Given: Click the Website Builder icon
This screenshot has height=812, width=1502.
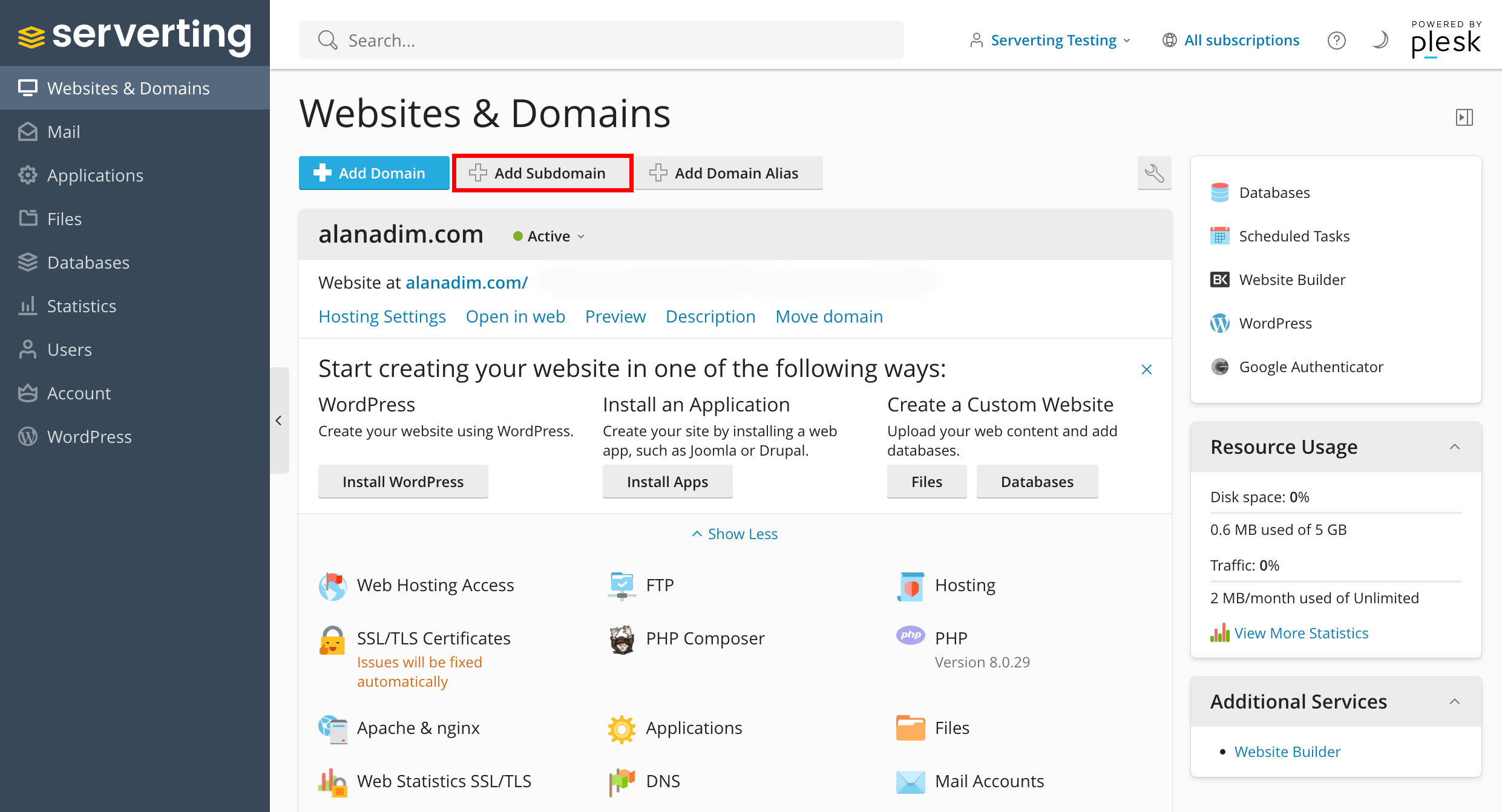Looking at the screenshot, I should [x=1220, y=280].
